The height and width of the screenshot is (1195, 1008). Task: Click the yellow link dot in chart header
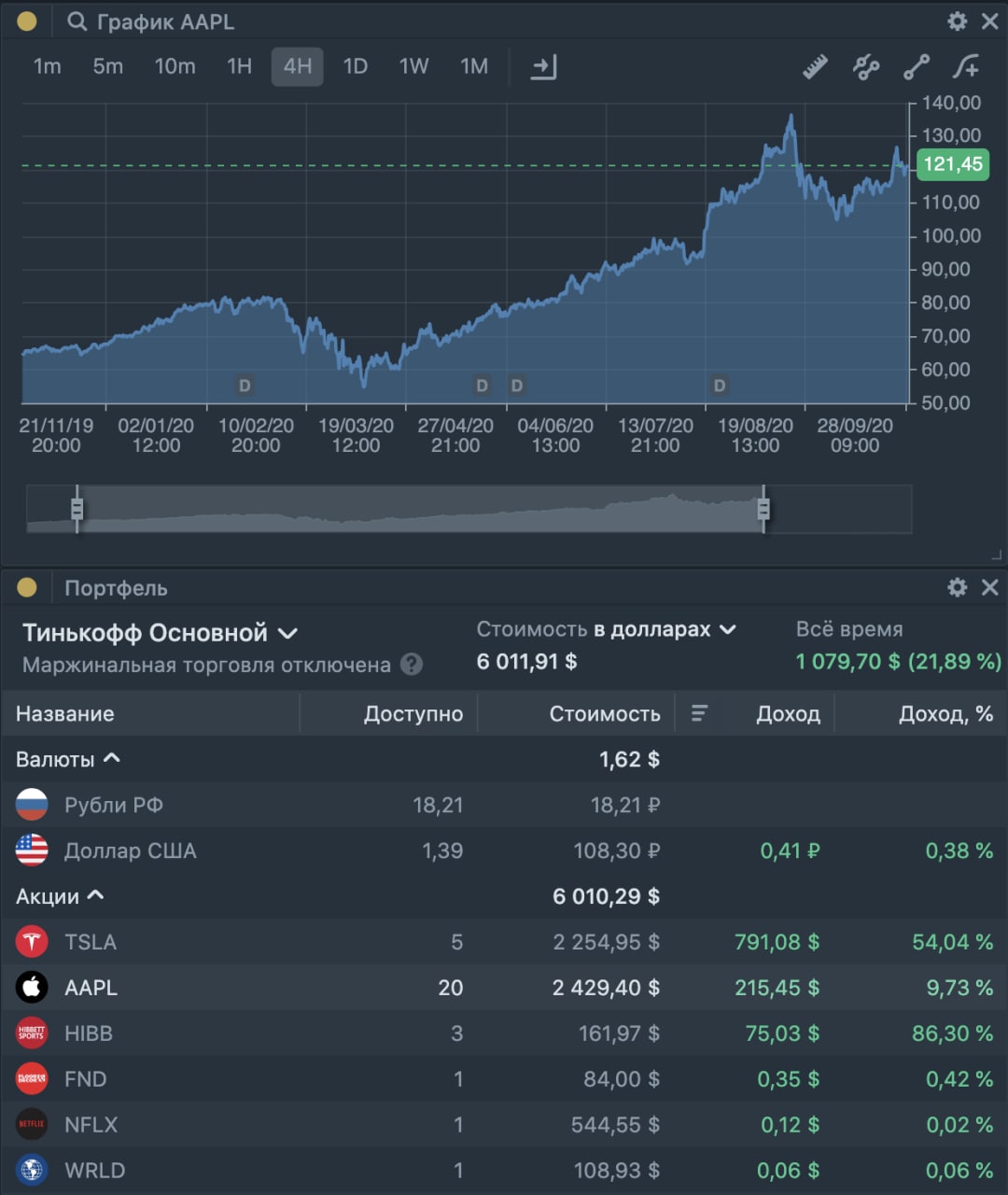click(x=27, y=21)
